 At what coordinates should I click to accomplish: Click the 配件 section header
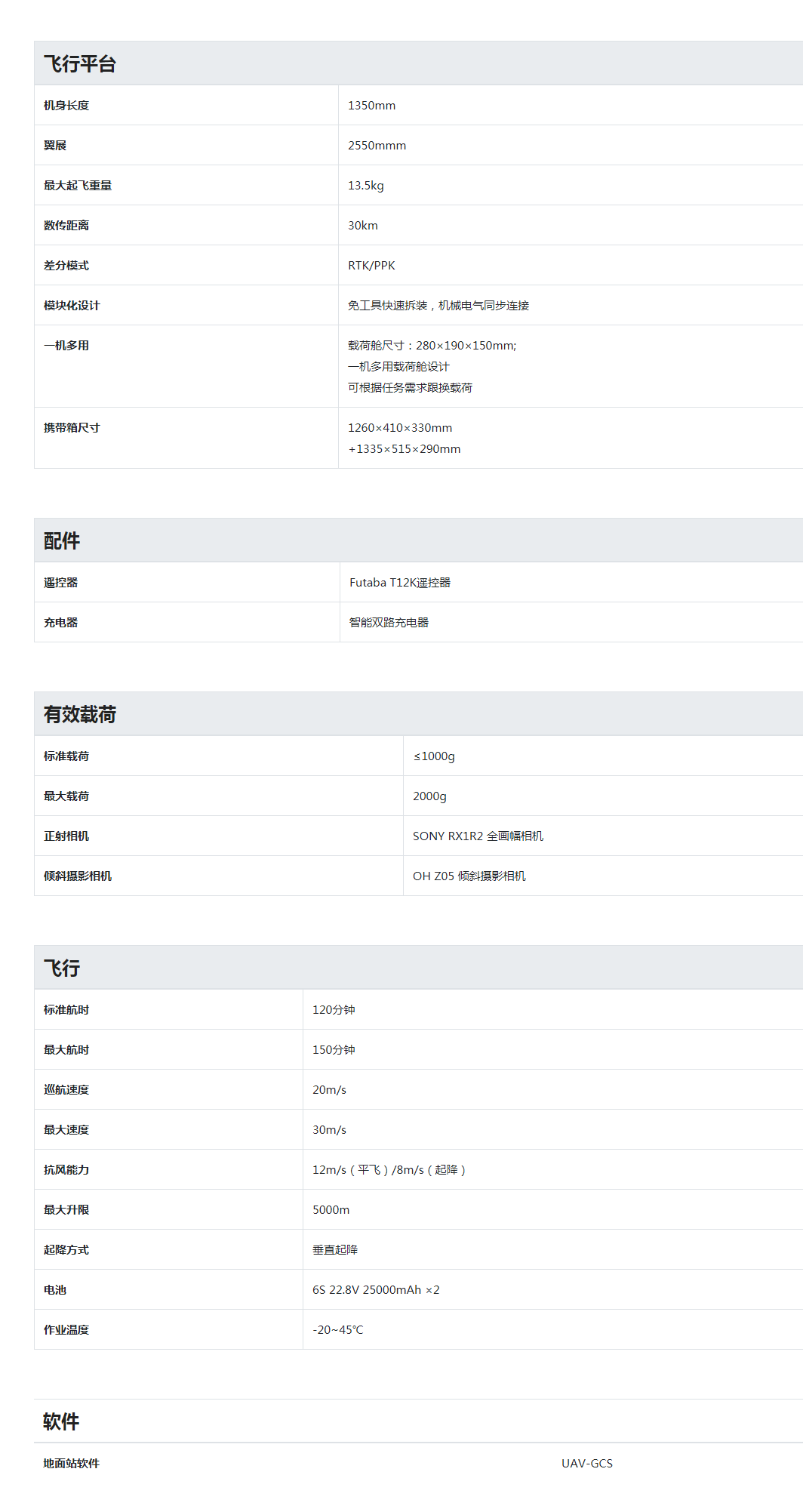tap(62, 541)
